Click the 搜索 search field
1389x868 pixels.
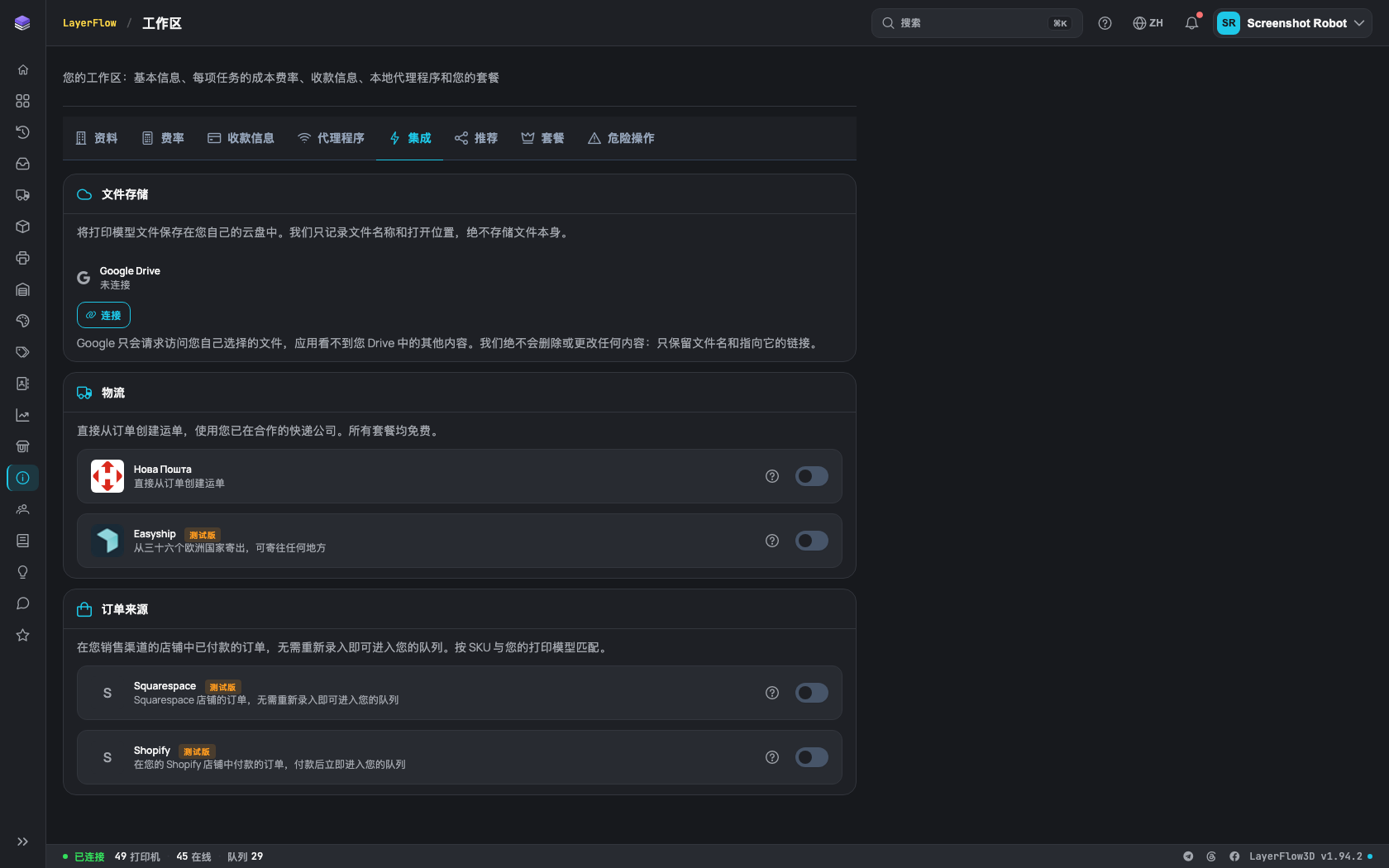(976, 23)
